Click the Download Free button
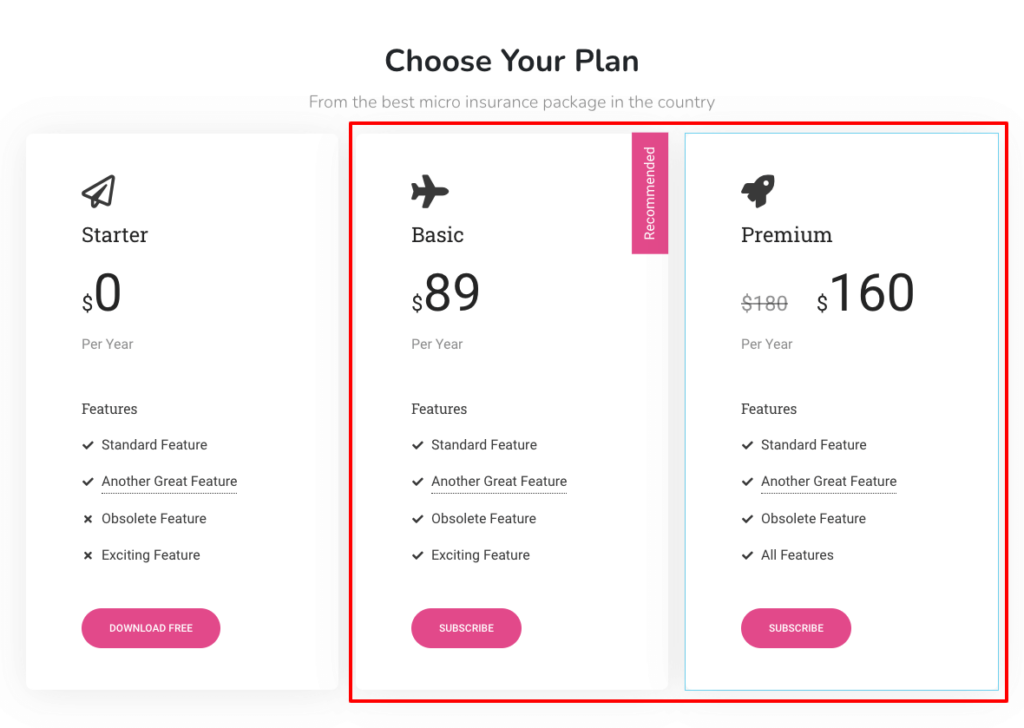This screenshot has height=728, width=1024. pos(150,628)
